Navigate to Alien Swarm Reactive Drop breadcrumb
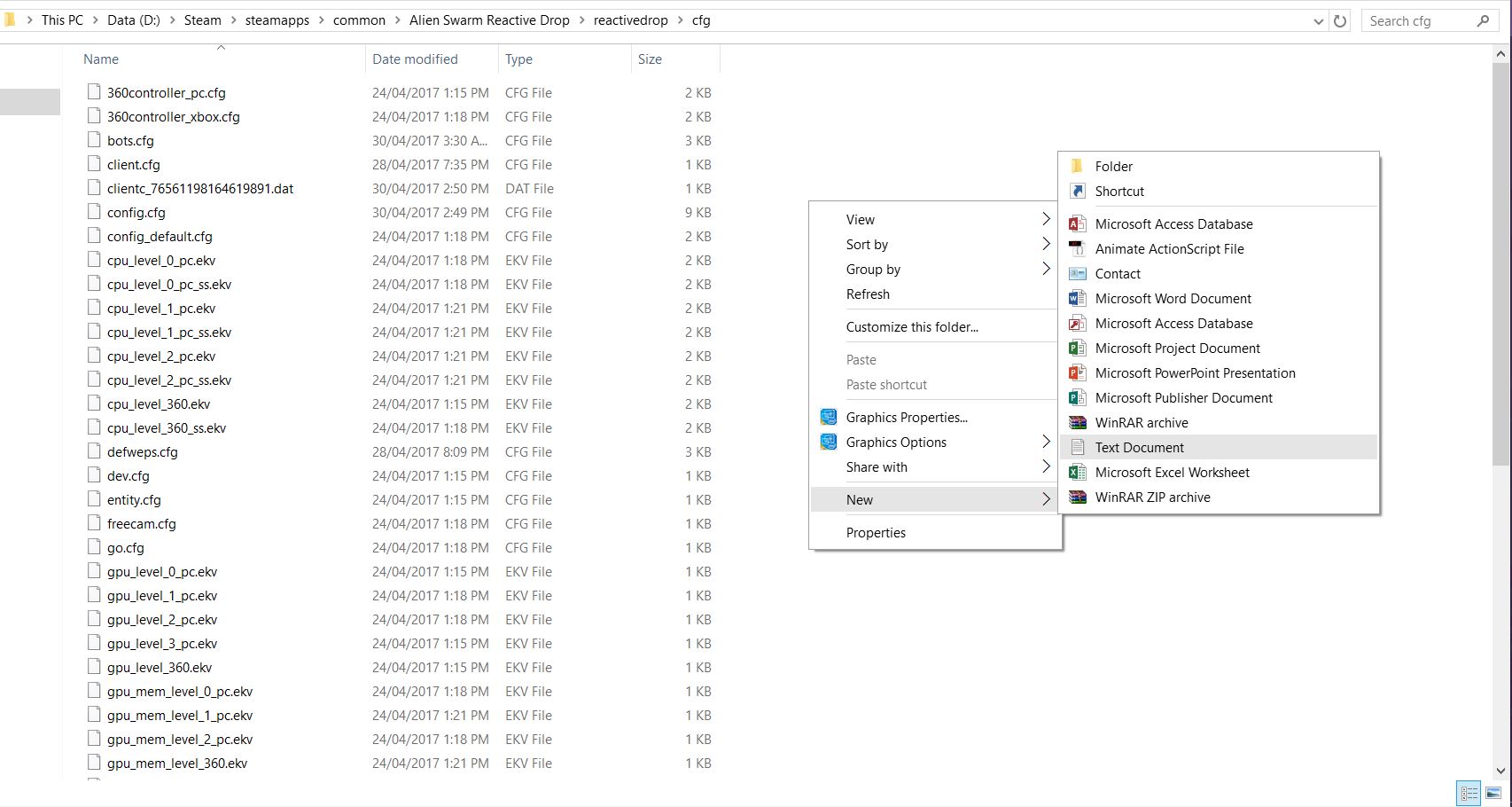 click(489, 20)
